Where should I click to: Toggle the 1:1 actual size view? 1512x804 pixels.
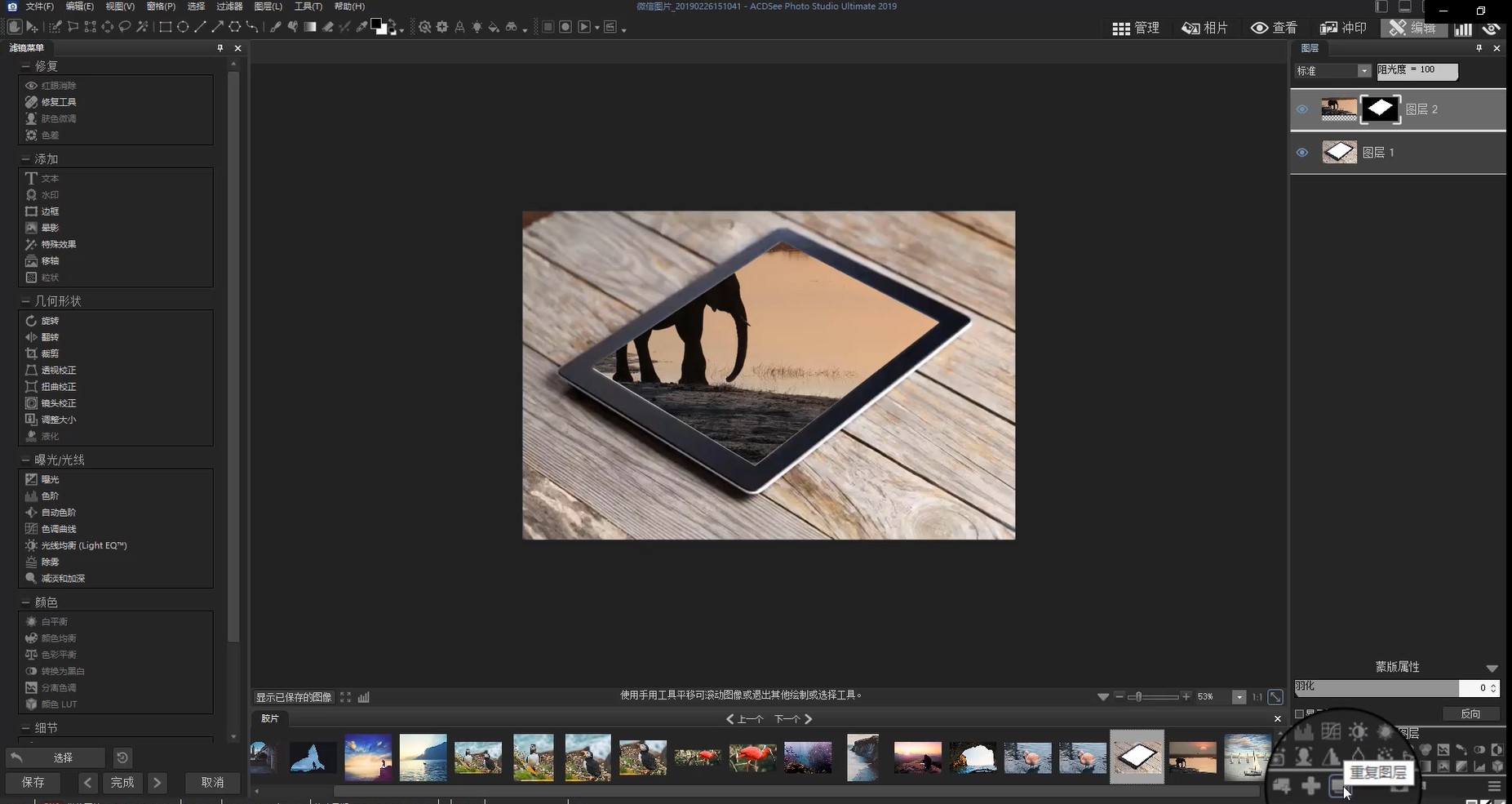coord(1257,697)
